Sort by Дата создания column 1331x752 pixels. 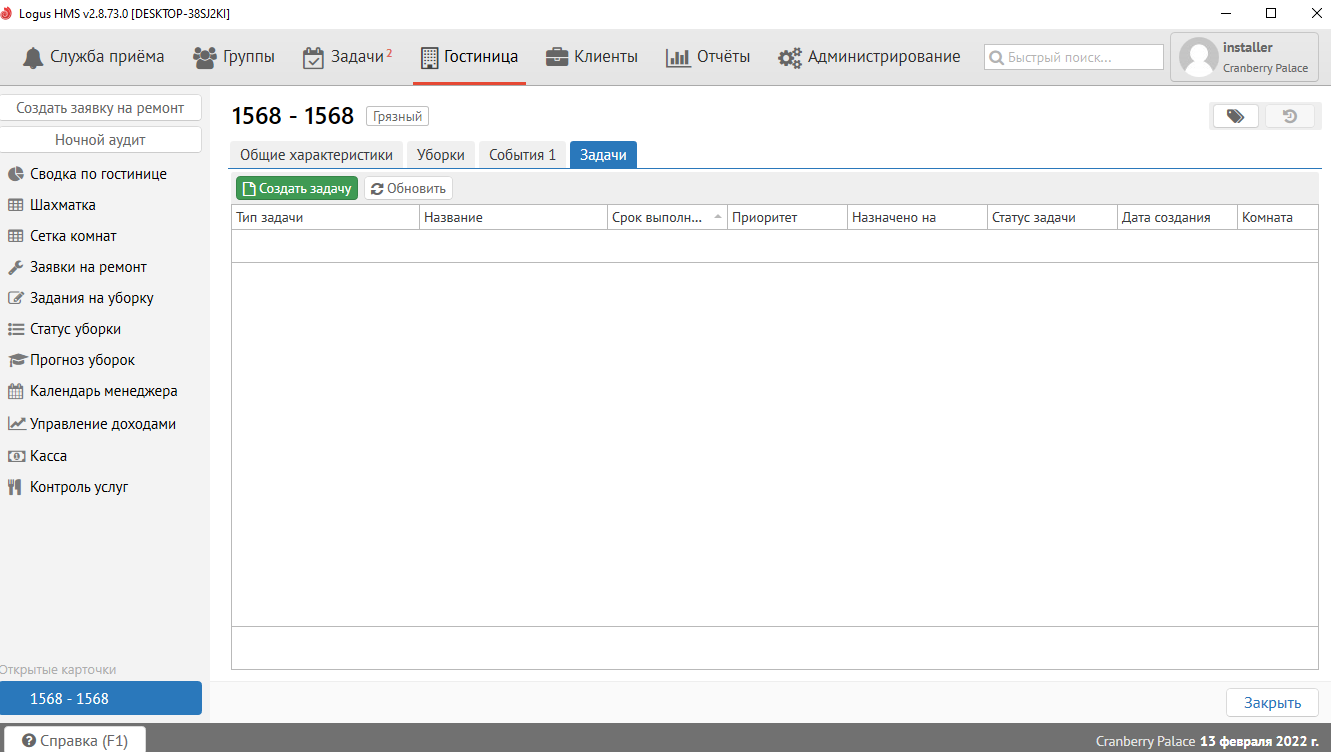pyautogui.click(x=1177, y=217)
